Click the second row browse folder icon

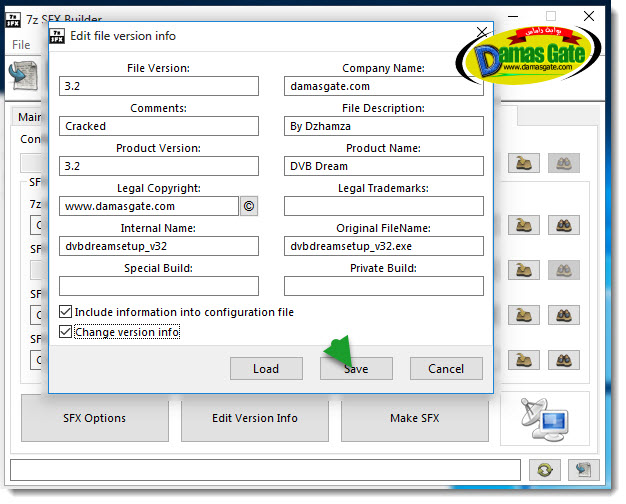(524, 225)
